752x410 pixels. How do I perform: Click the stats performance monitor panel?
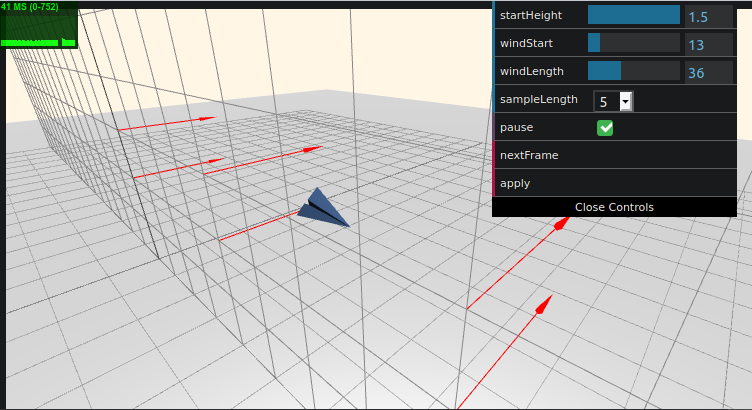[x=39, y=24]
